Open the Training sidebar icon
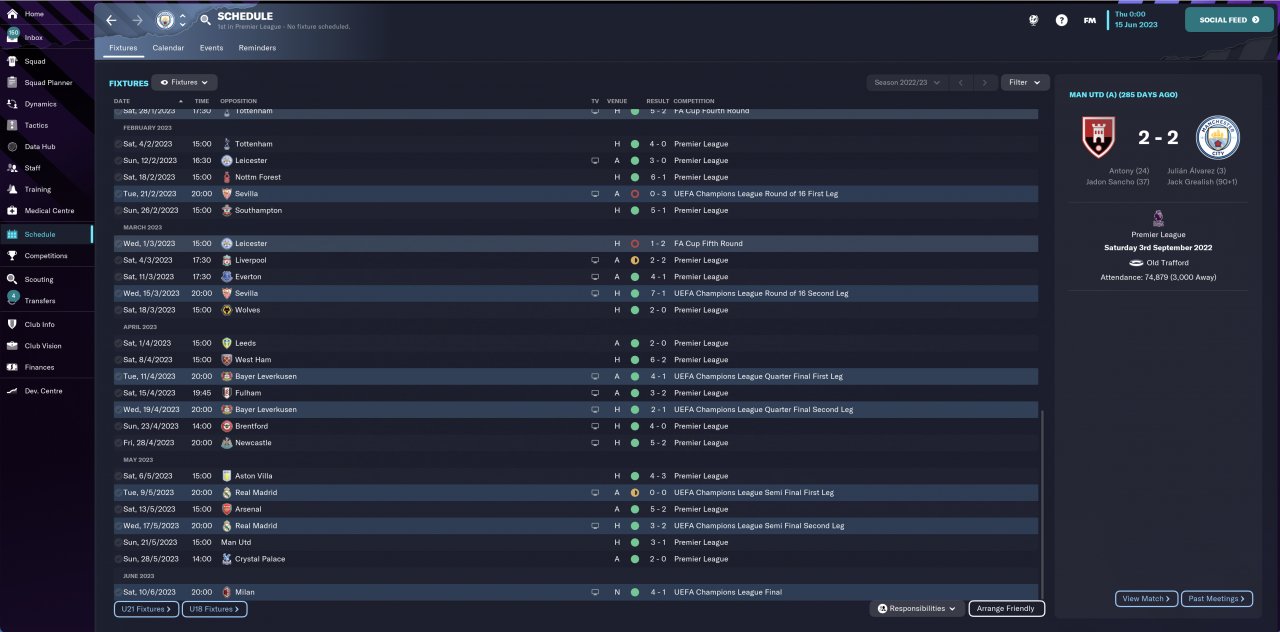This screenshot has width=1280, height=632. pos(13,189)
